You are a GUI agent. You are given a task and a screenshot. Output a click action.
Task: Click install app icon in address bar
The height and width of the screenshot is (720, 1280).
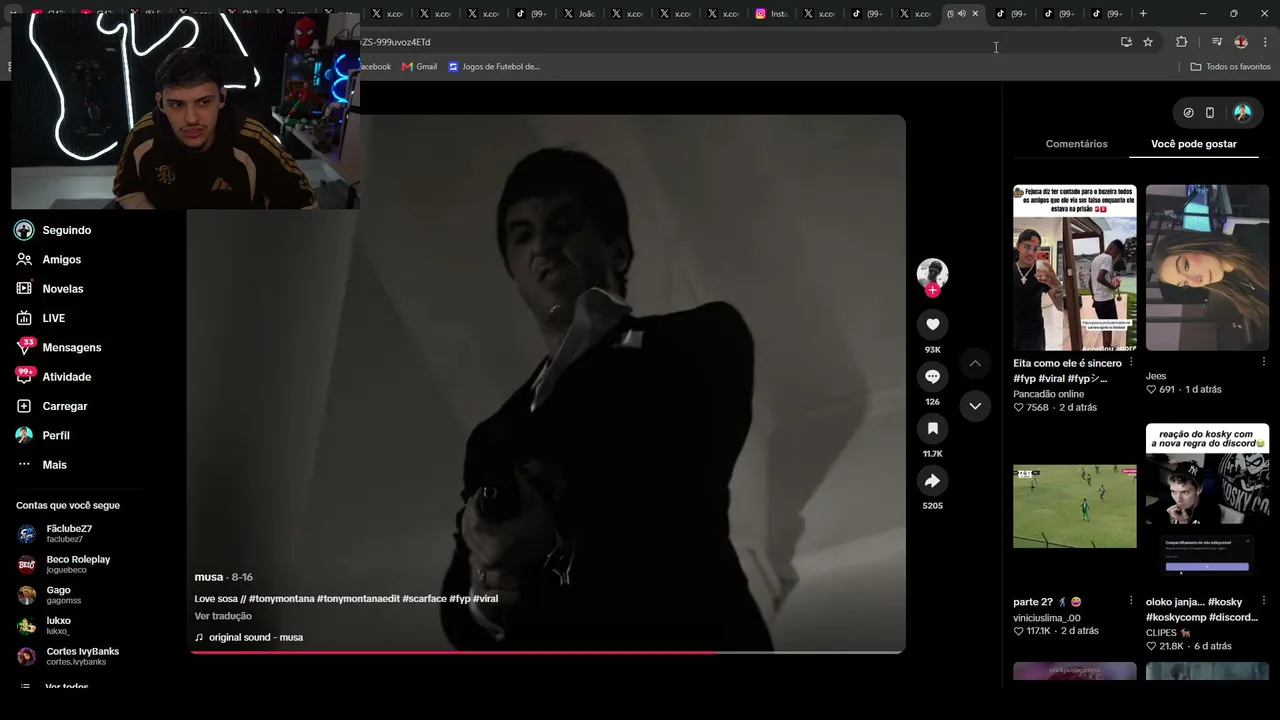click(x=1126, y=42)
